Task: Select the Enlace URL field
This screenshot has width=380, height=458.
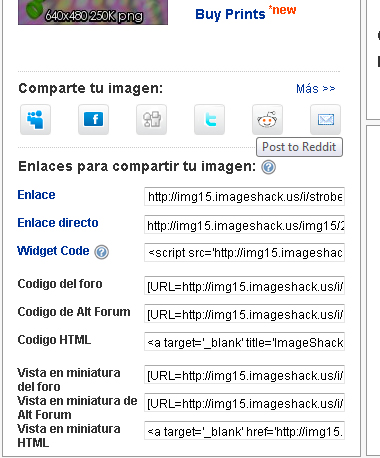Action: (x=244, y=196)
